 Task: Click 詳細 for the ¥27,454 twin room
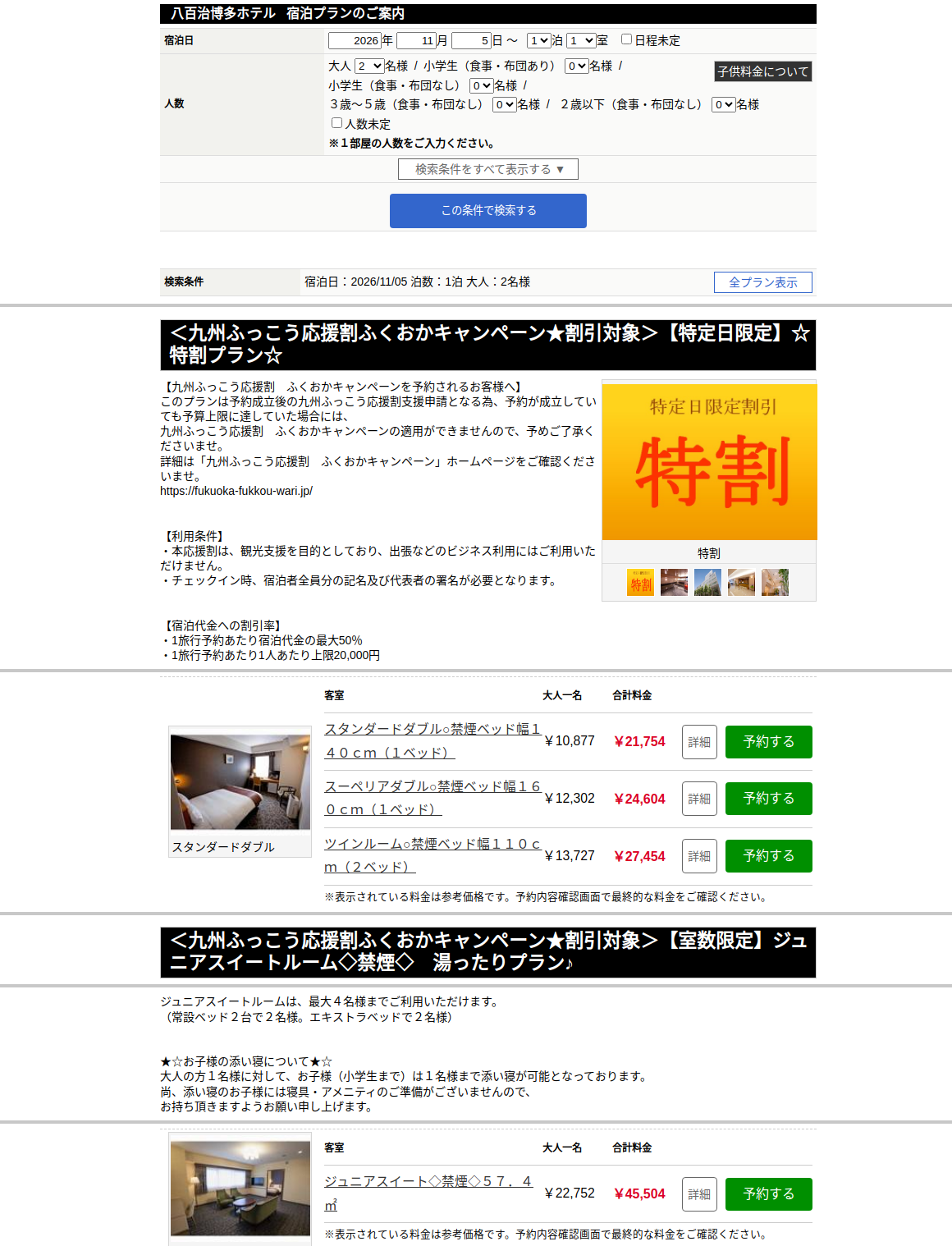[699, 856]
